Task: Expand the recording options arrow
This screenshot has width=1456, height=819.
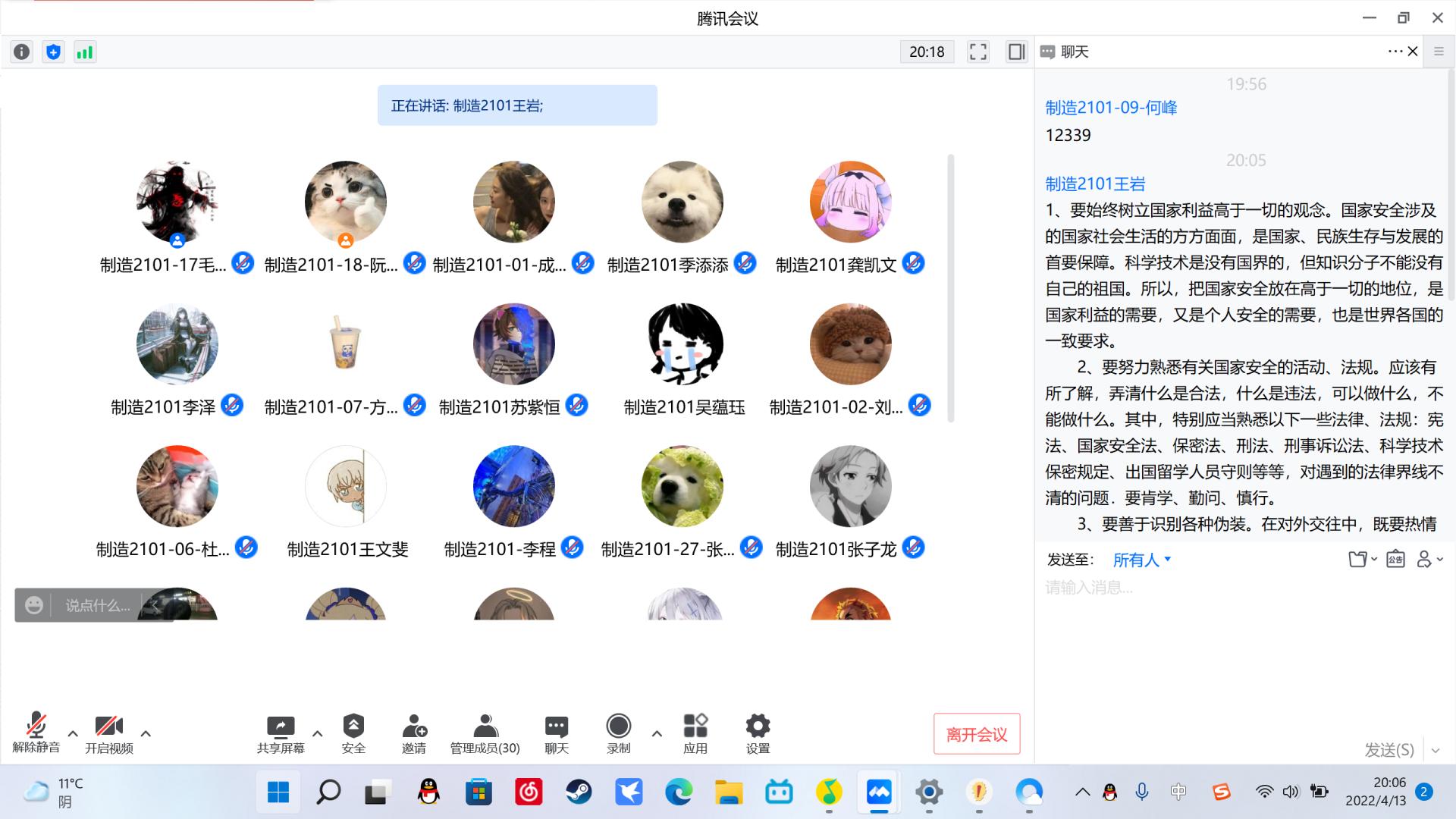Action: pos(657,733)
